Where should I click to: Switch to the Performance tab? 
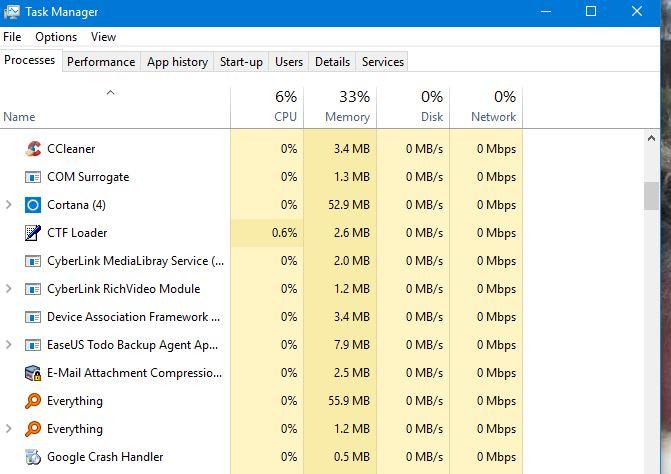point(101,62)
